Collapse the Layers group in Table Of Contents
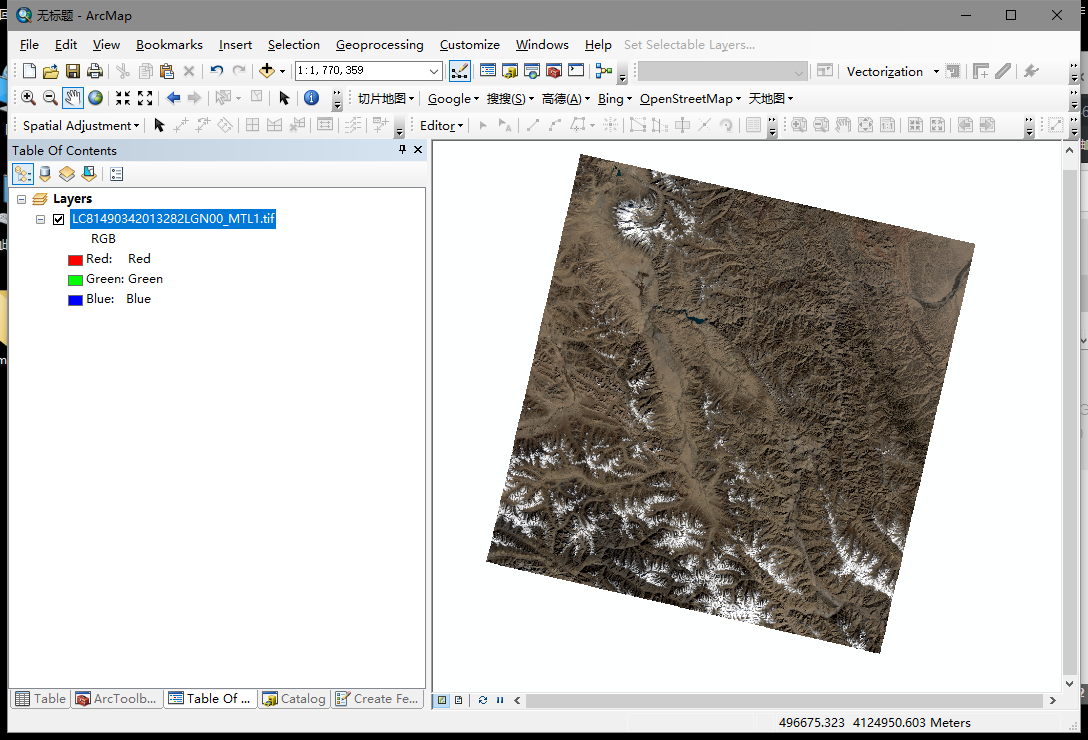The width and height of the screenshot is (1088, 740). tap(21, 198)
